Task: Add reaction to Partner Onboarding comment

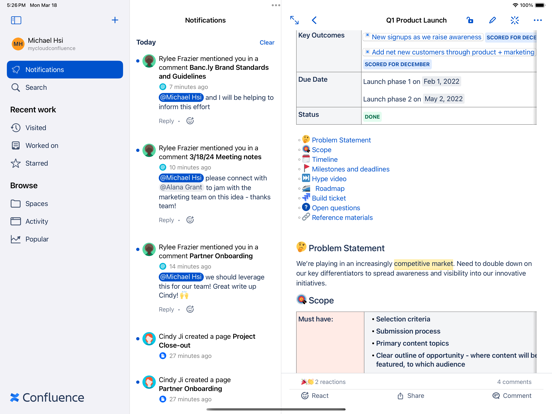Action: tap(190, 309)
